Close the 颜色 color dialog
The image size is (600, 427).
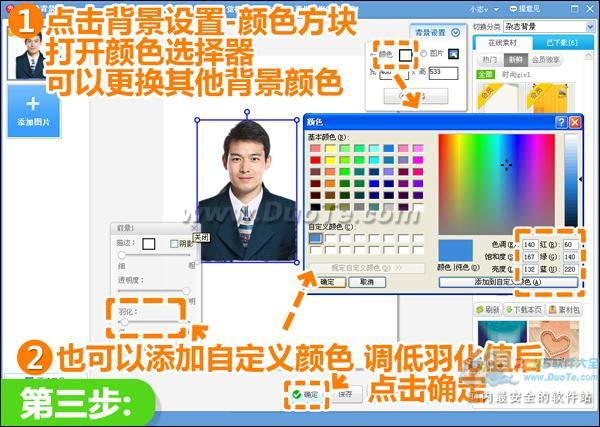click(x=575, y=122)
